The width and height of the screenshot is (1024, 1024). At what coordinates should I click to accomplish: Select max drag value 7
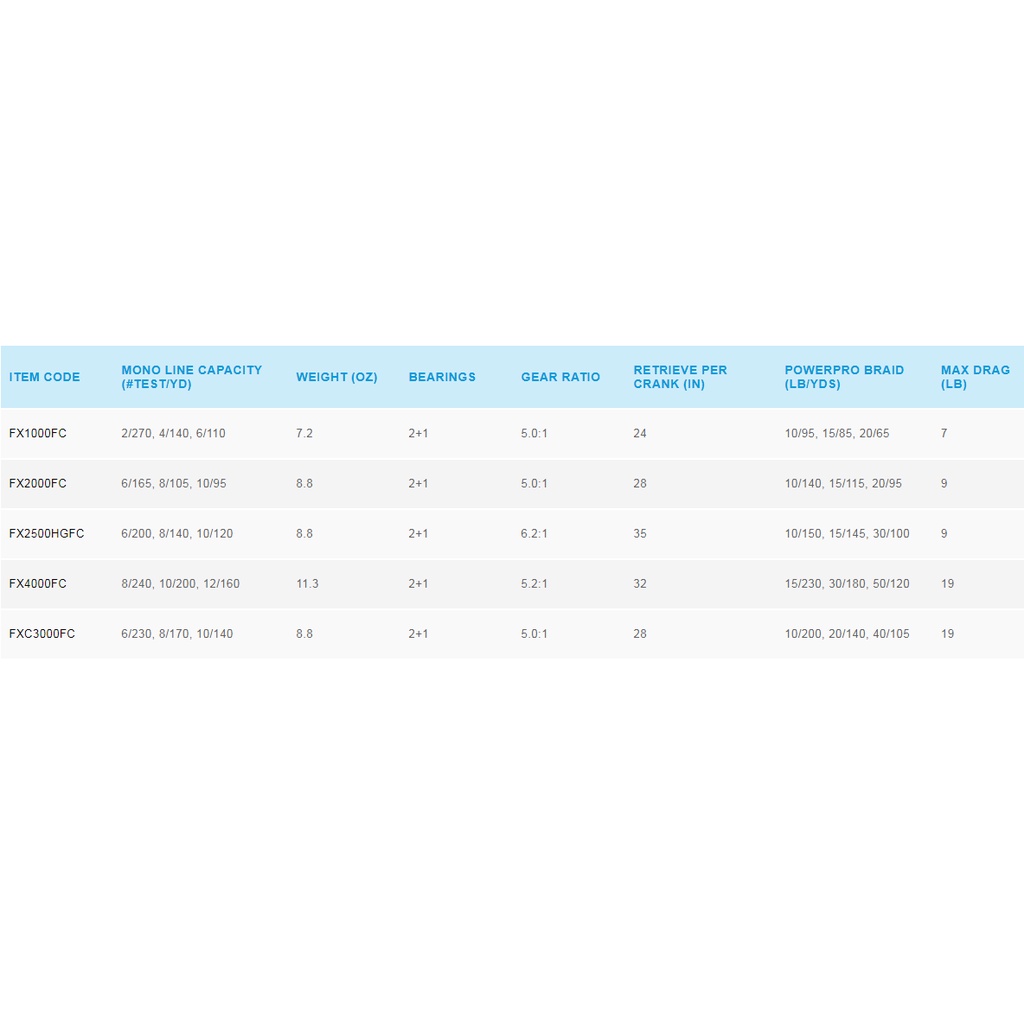tap(944, 434)
